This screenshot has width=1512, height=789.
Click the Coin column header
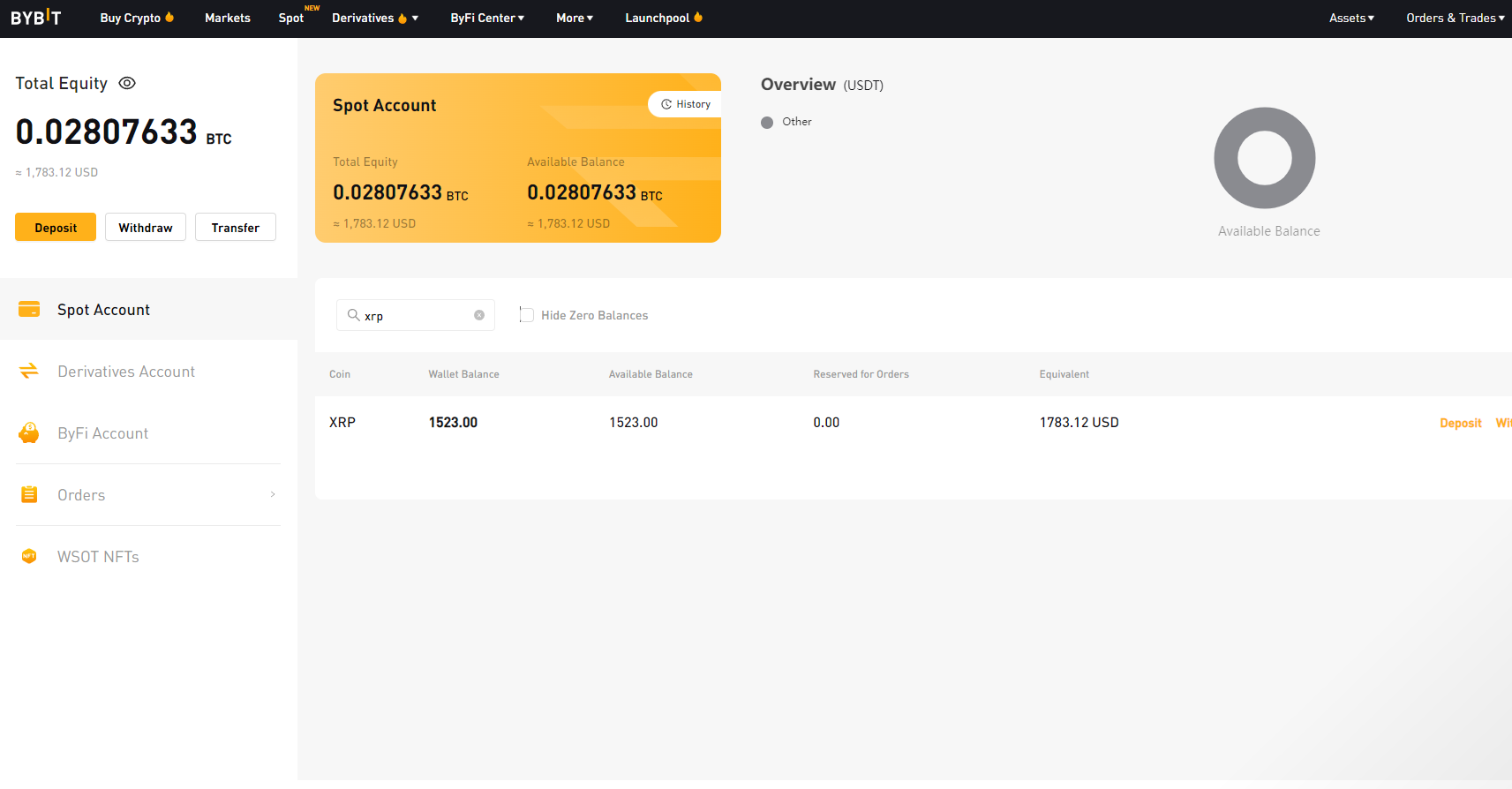(x=340, y=374)
